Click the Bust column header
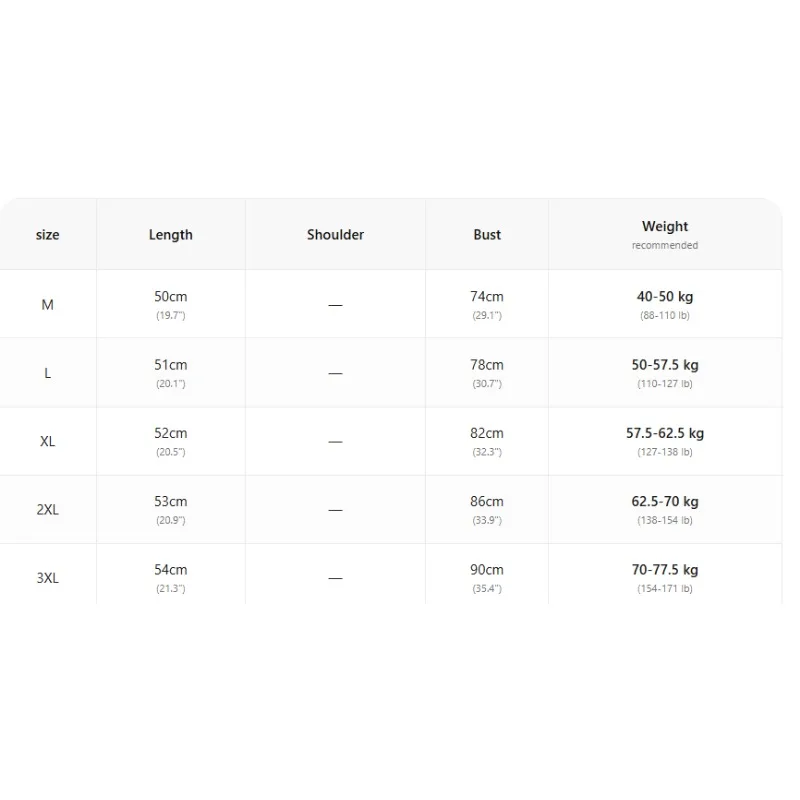The width and height of the screenshot is (800, 800). click(x=487, y=235)
